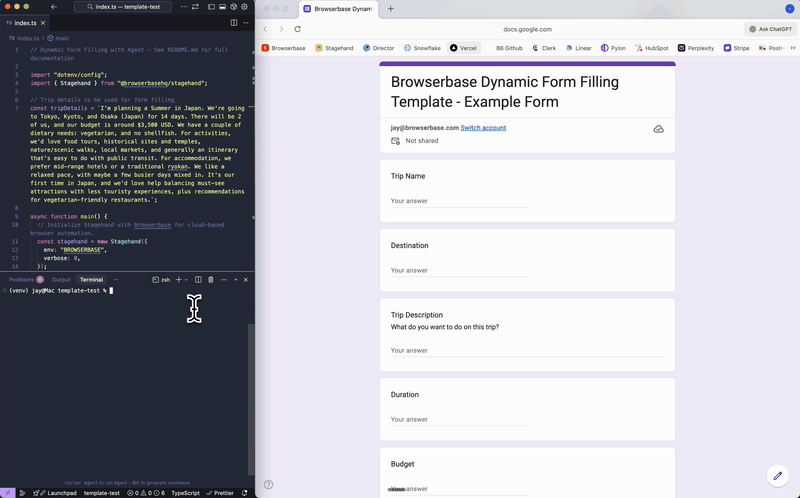Switch to the Output panel tab
This screenshot has width=800, height=498.
61,280
